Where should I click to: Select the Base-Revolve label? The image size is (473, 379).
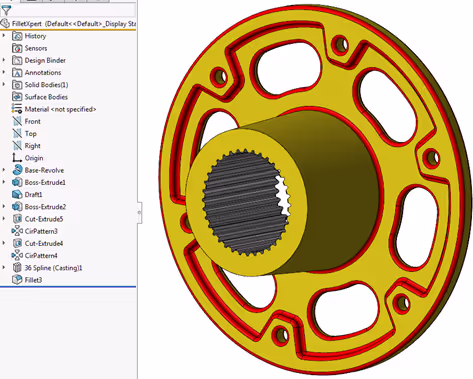44,170
